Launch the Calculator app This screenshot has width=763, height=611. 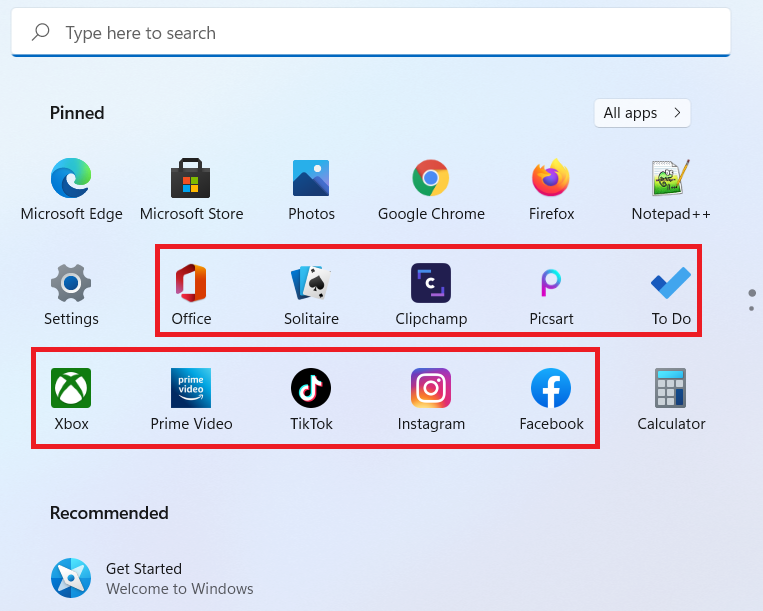[x=671, y=399]
